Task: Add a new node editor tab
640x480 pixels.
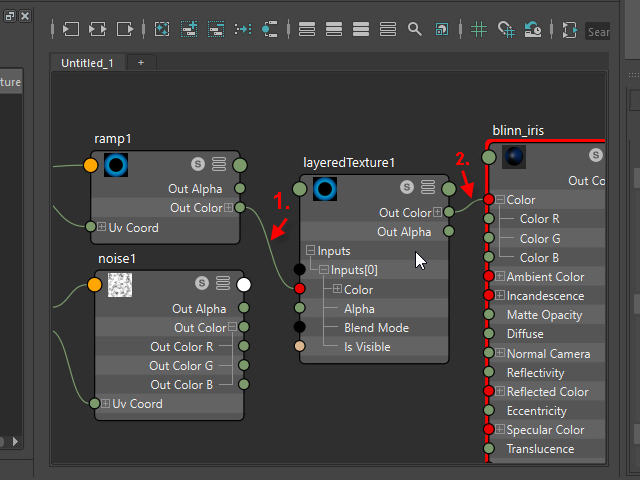Action: pos(141,62)
